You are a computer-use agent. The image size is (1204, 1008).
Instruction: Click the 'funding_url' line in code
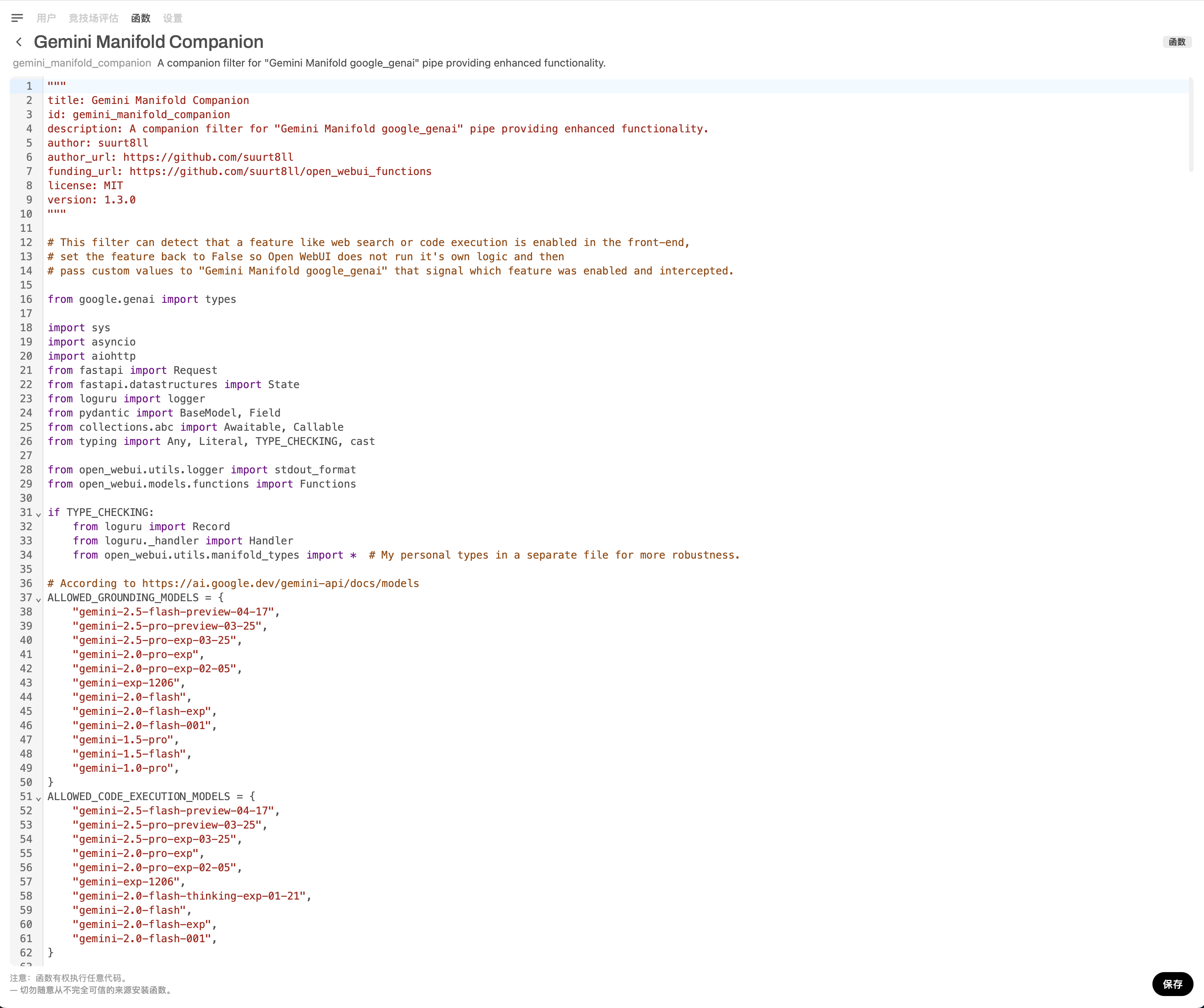pos(240,172)
